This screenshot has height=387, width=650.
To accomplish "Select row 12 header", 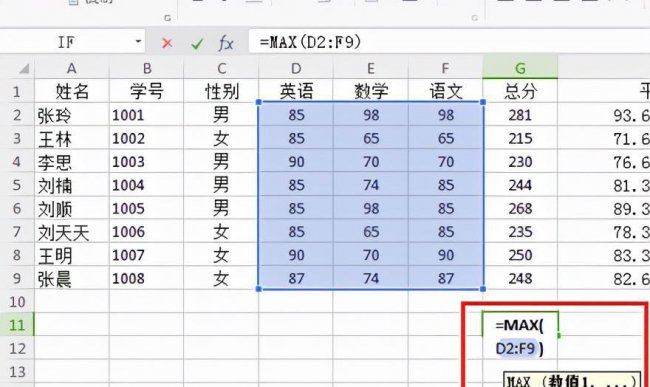I will tap(17, 348).
